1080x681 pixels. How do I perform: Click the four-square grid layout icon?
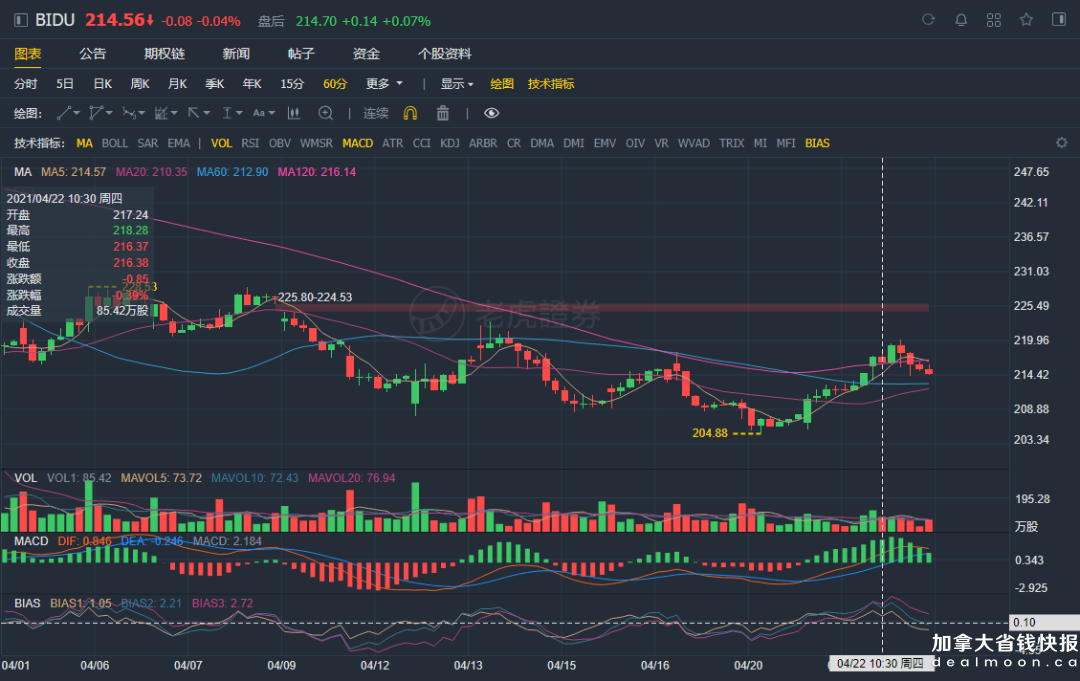pos(993,20)
